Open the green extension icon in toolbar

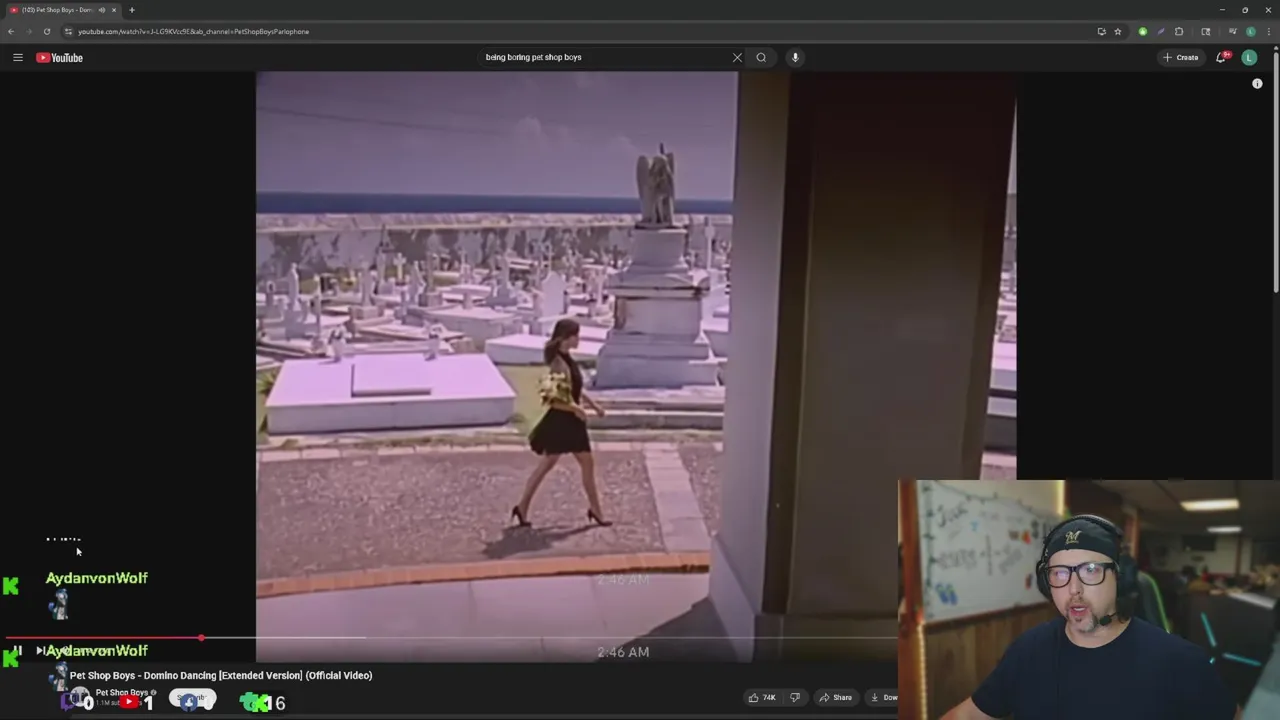(1143, 31)
